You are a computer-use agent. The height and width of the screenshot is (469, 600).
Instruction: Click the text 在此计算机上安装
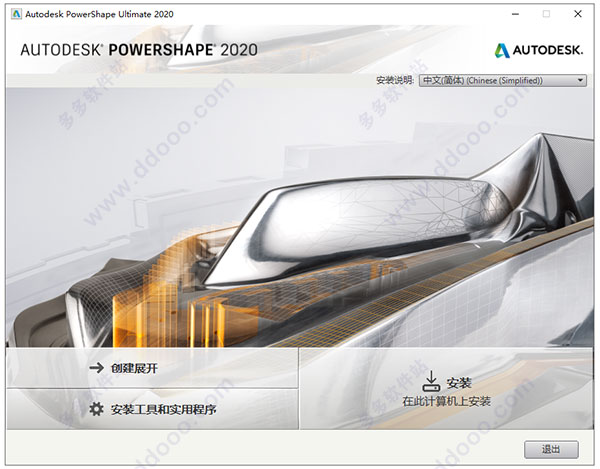point(447,401)
